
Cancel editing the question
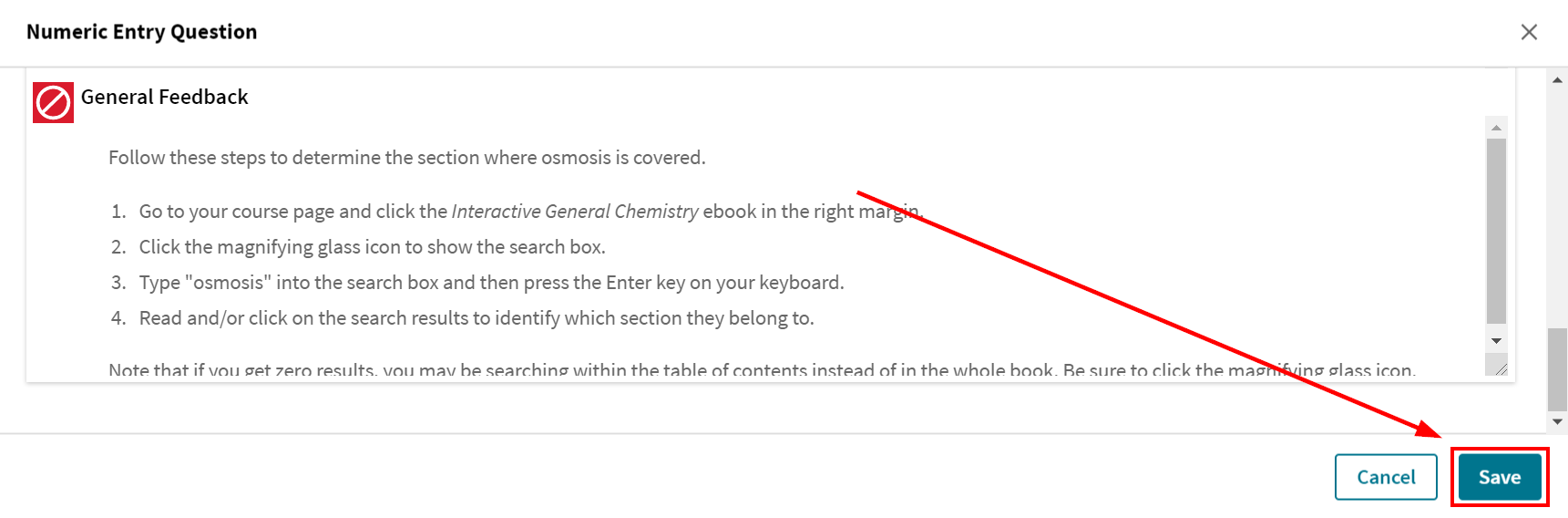1386,477
